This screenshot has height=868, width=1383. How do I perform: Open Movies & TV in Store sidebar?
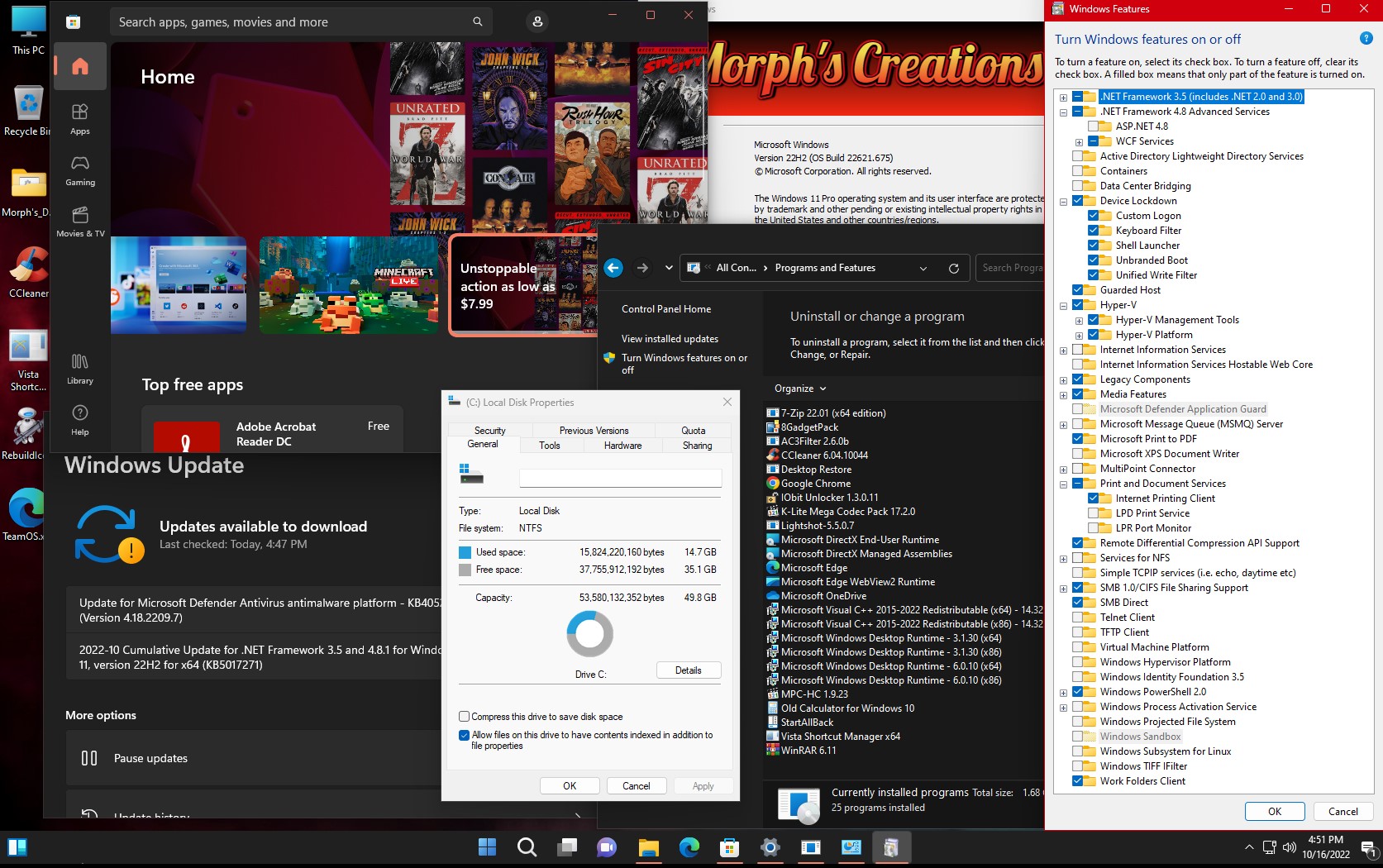click(80, 222)
